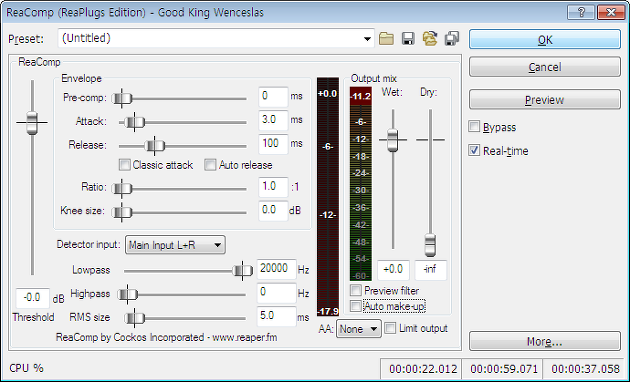The height and width of the screenshot is (382, 630).
Task: Click the Attack value field
Action: pos(273,120)
